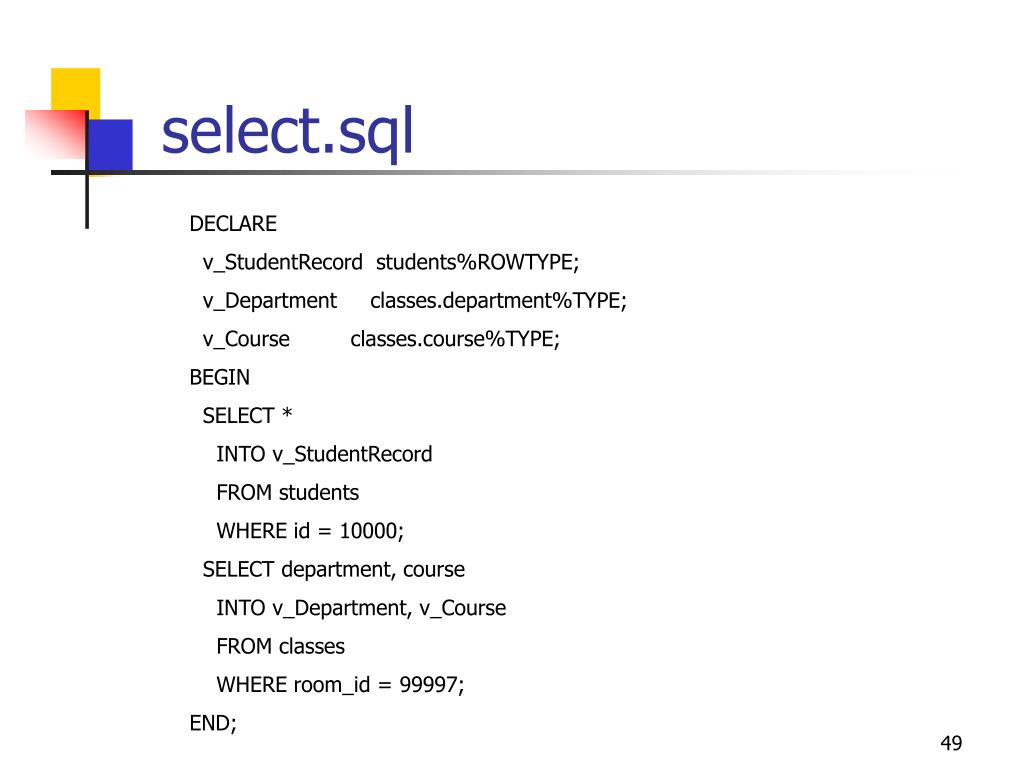Image resolution: width=1024 pixels, height=768 pixels.
Task: Click the SELECT * line
Action: 248,415
